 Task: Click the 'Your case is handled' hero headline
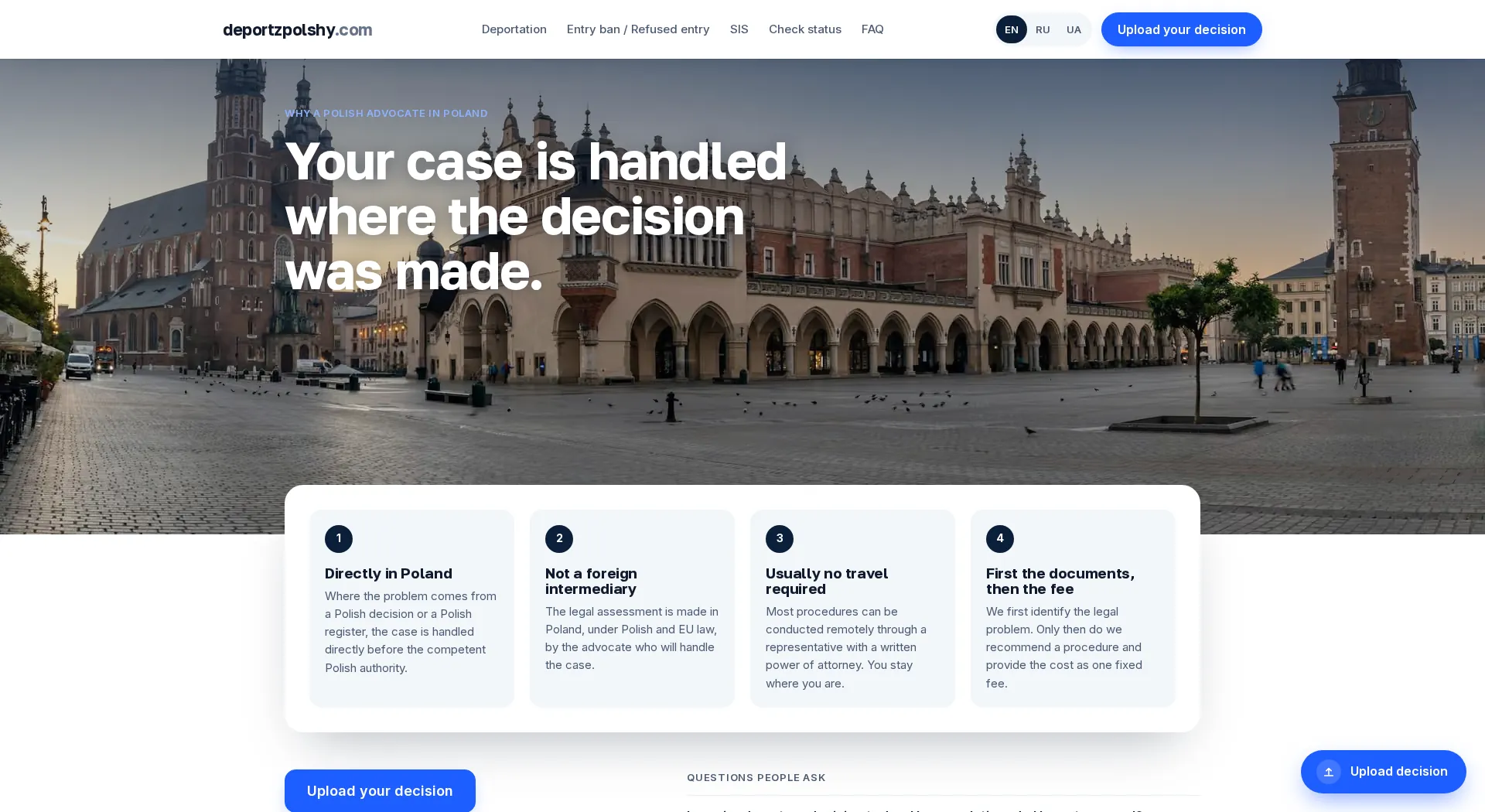(x=535, y=217)
